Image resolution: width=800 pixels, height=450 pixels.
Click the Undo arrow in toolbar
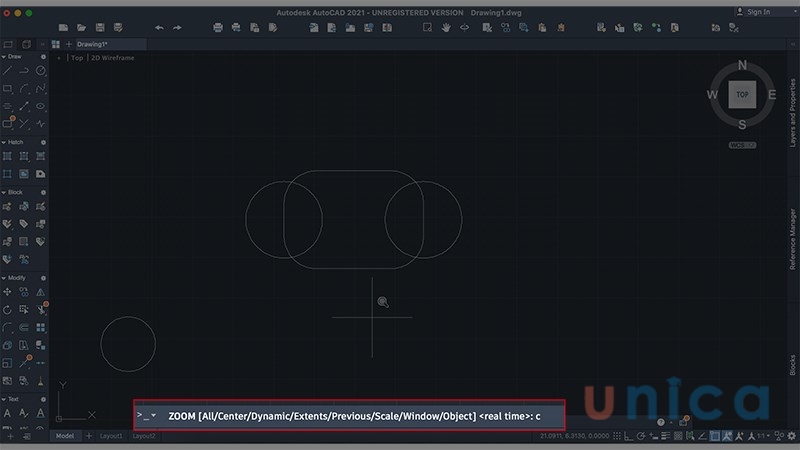point(159,27)
